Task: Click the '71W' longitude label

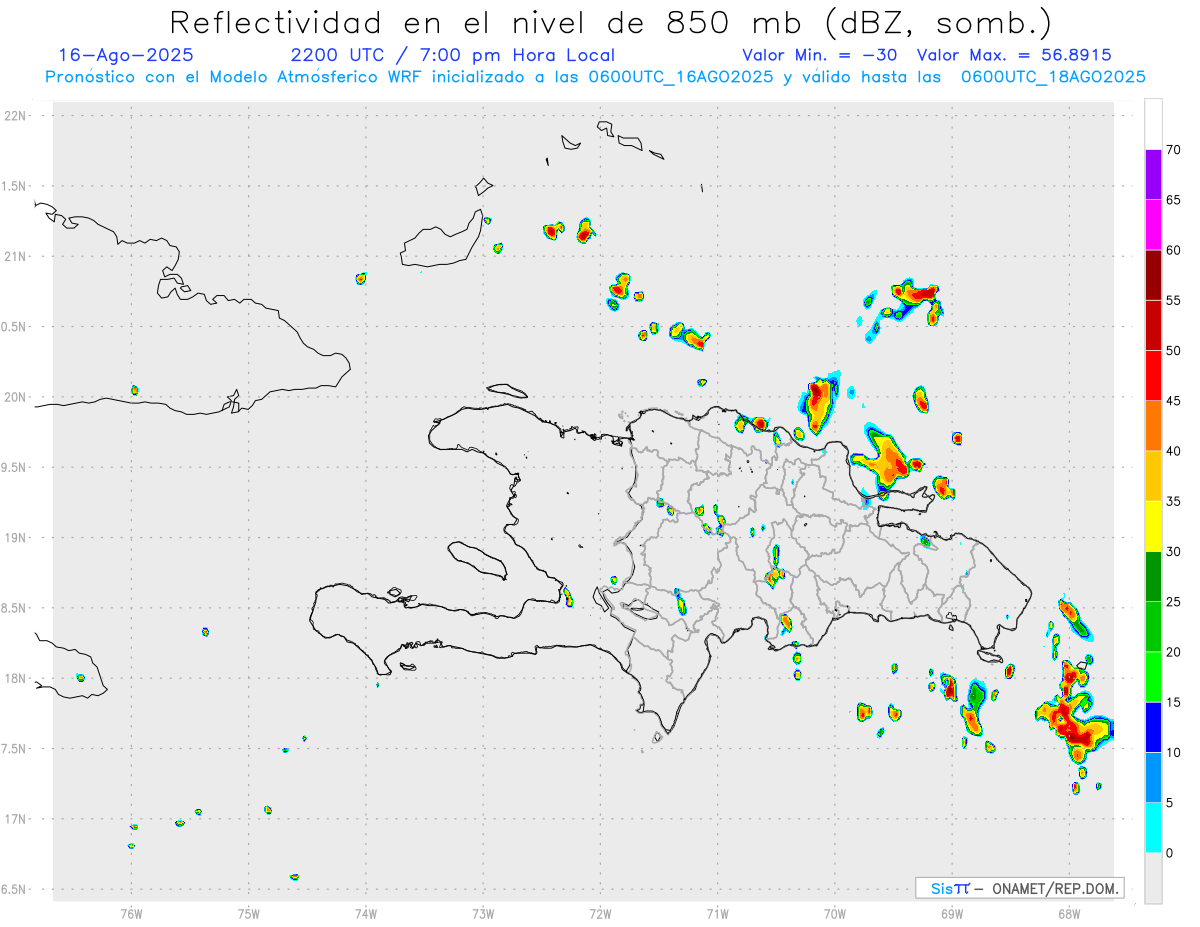Action: pyautogui.click(x=717, y=913)
